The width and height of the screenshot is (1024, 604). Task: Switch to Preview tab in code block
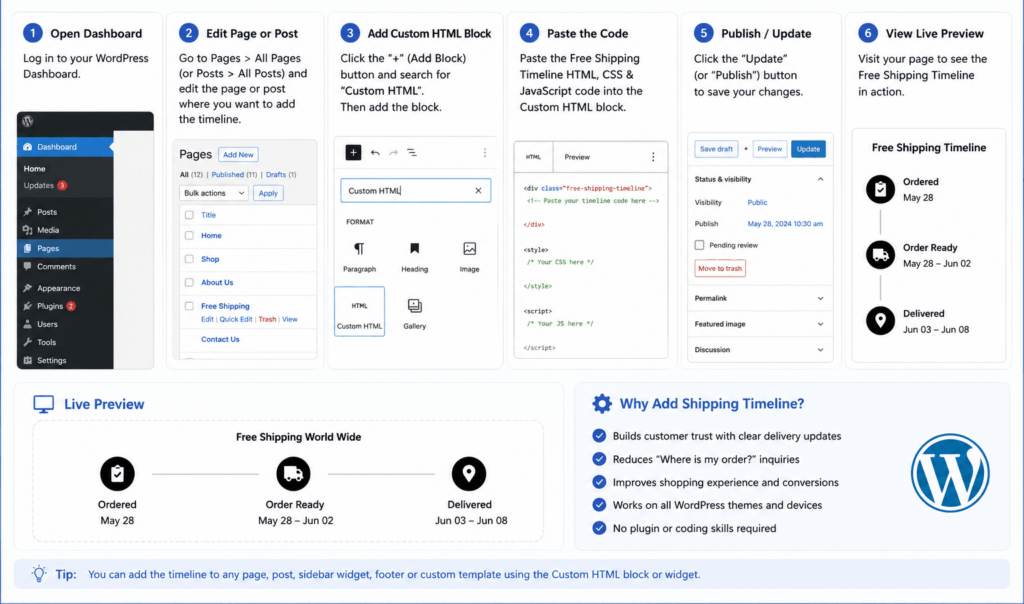pyautogui.click(x=577, y=157)
